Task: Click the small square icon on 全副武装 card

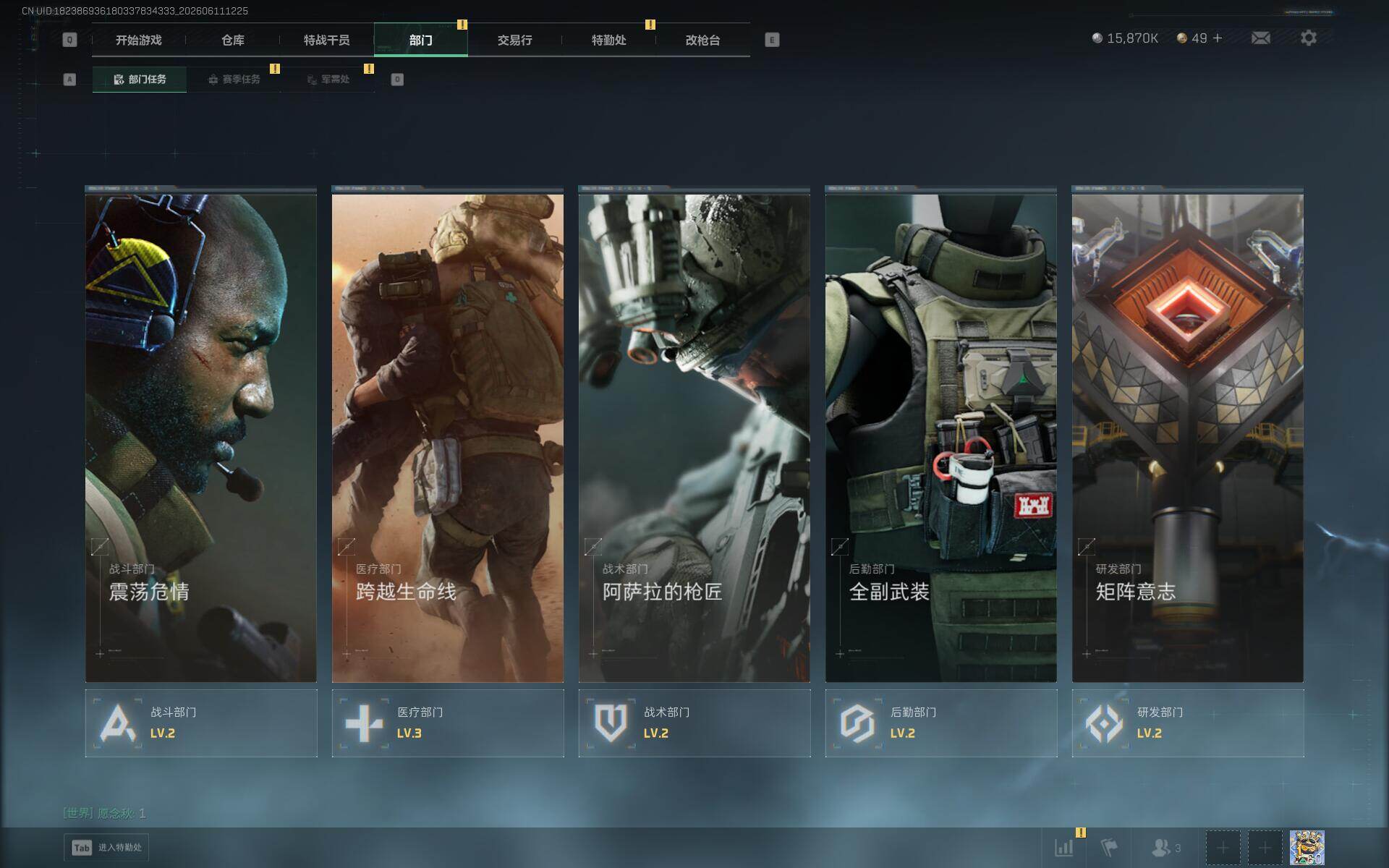Action: click(840, 547)
